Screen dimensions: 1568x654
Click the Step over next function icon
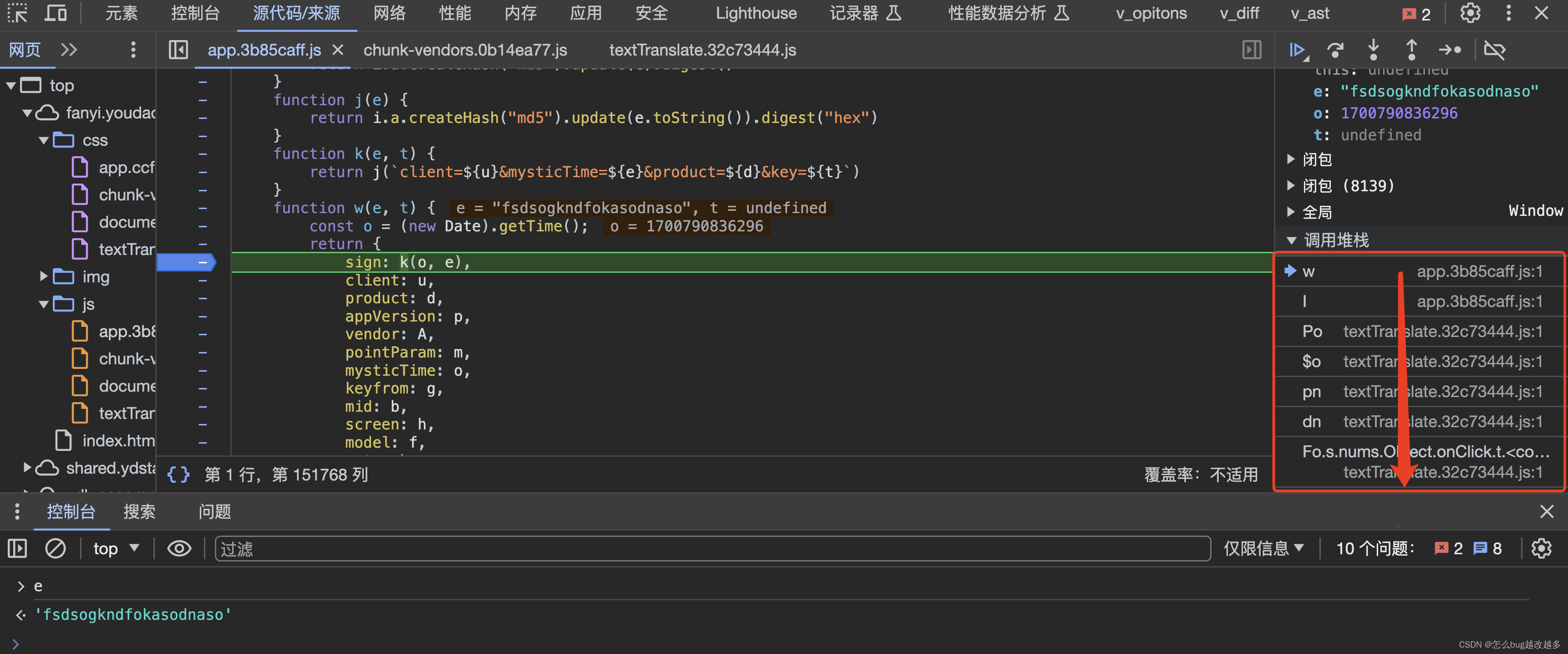(1335, 50)
